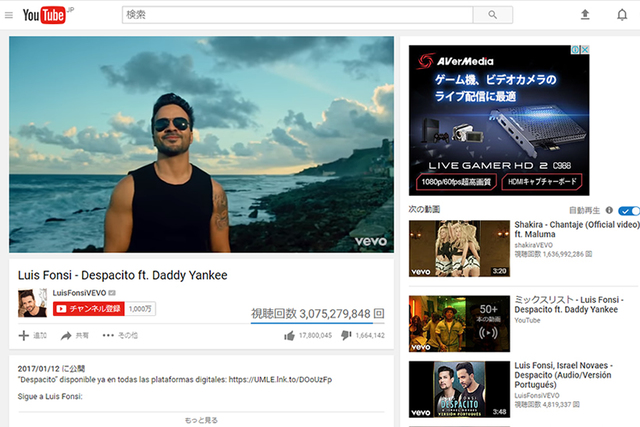Click the 視聴回数 4,819,337 view count
Viewport: 640px width, 427px height.
(x=547, y=405)
